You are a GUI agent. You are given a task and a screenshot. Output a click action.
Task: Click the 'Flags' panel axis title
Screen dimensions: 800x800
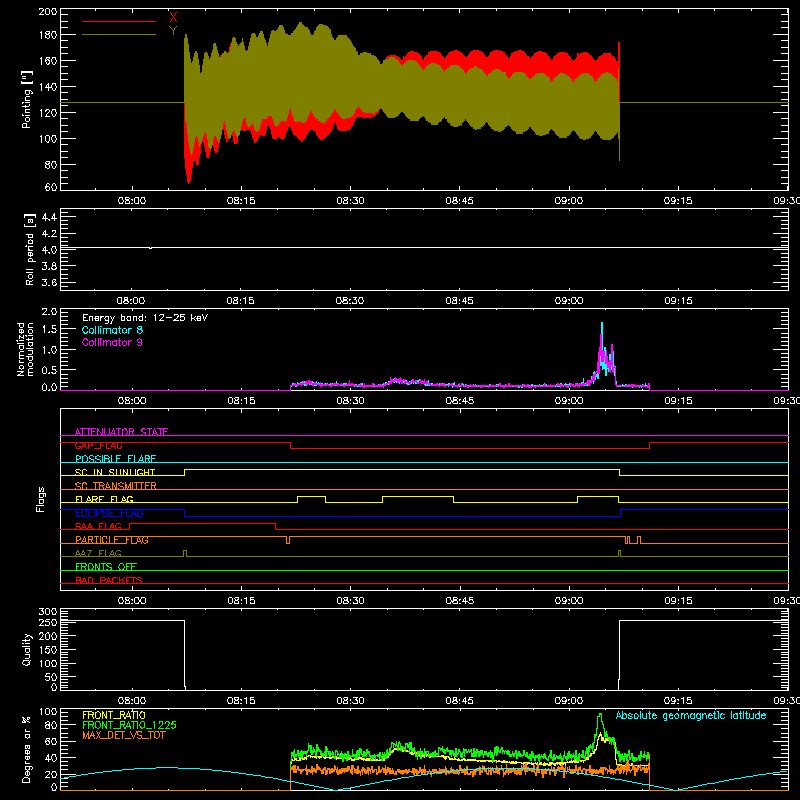[41, 499]
